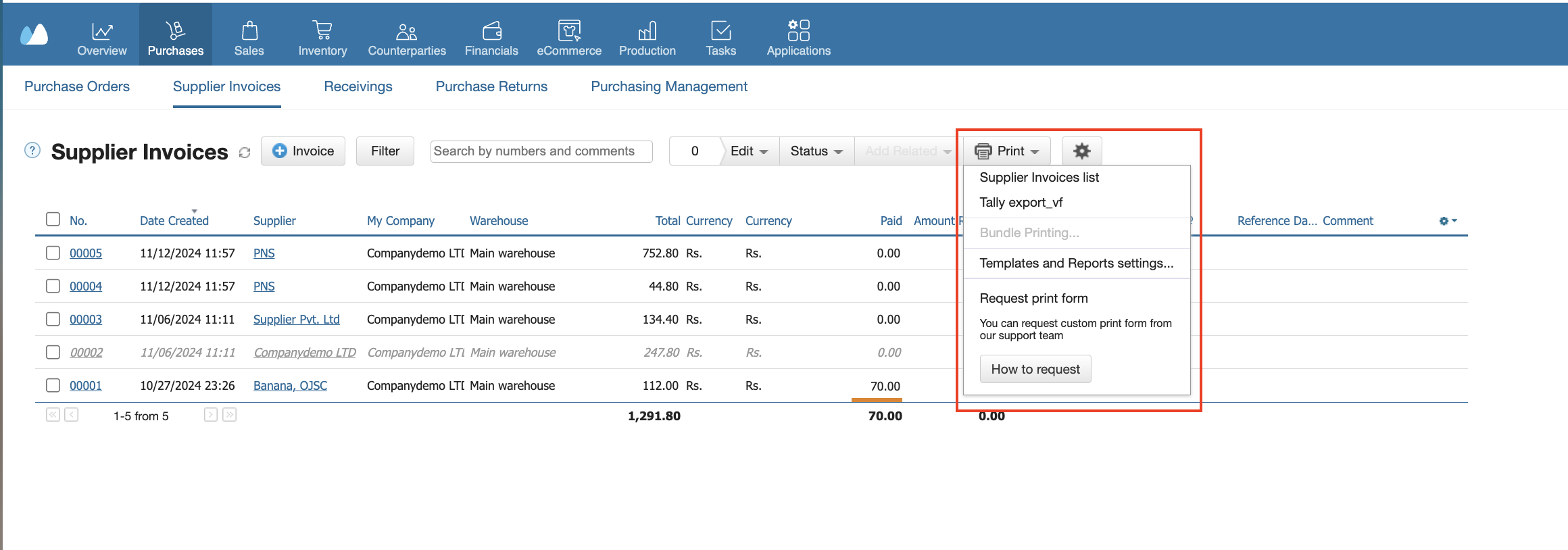Viewport: 1568px width, 550px height.
Task: Sort by the Supplier column header
Action: pyautogui.click(x=274, y=221)
